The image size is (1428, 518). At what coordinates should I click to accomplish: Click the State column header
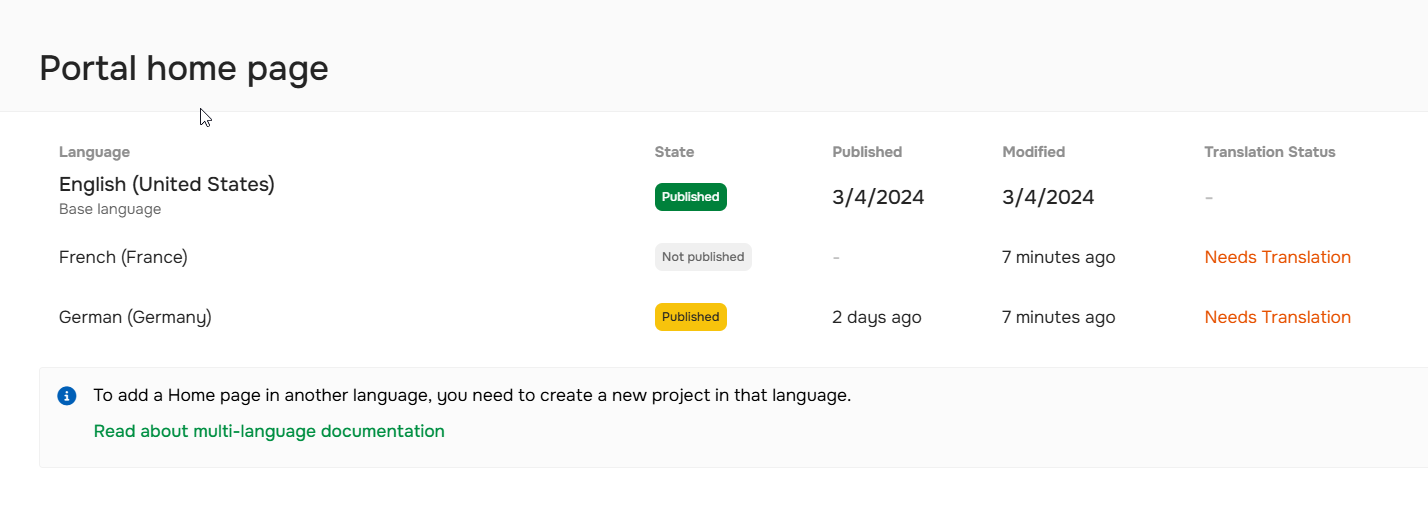674,152
